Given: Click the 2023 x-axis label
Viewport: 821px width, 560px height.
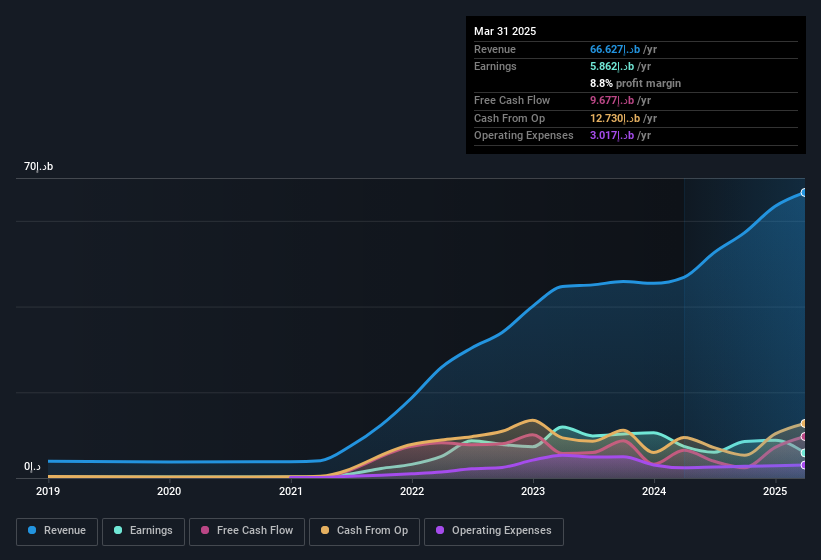Looking at the screenshot, I should (x=533, y=491).
